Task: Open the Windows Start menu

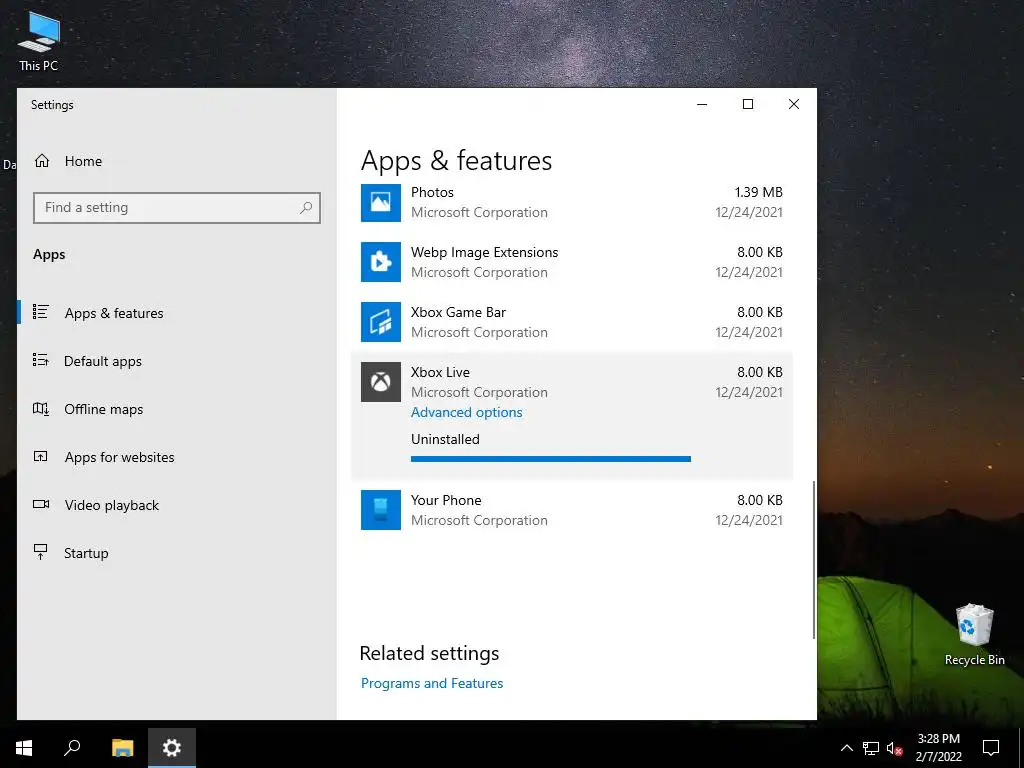Action: 24,748
